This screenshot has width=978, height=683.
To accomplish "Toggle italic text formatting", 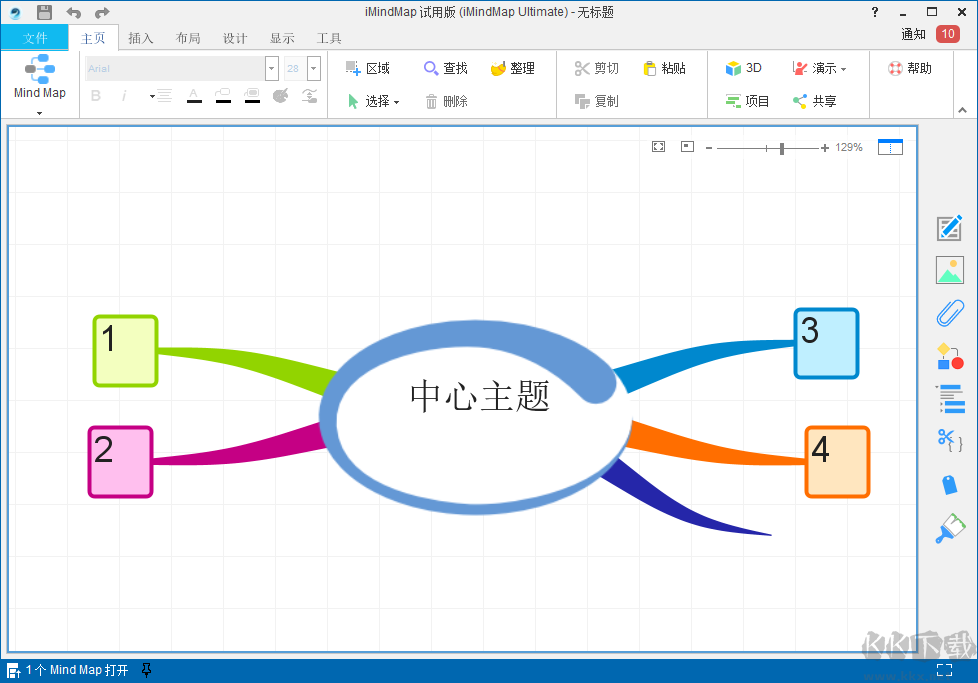I will 123,95.
